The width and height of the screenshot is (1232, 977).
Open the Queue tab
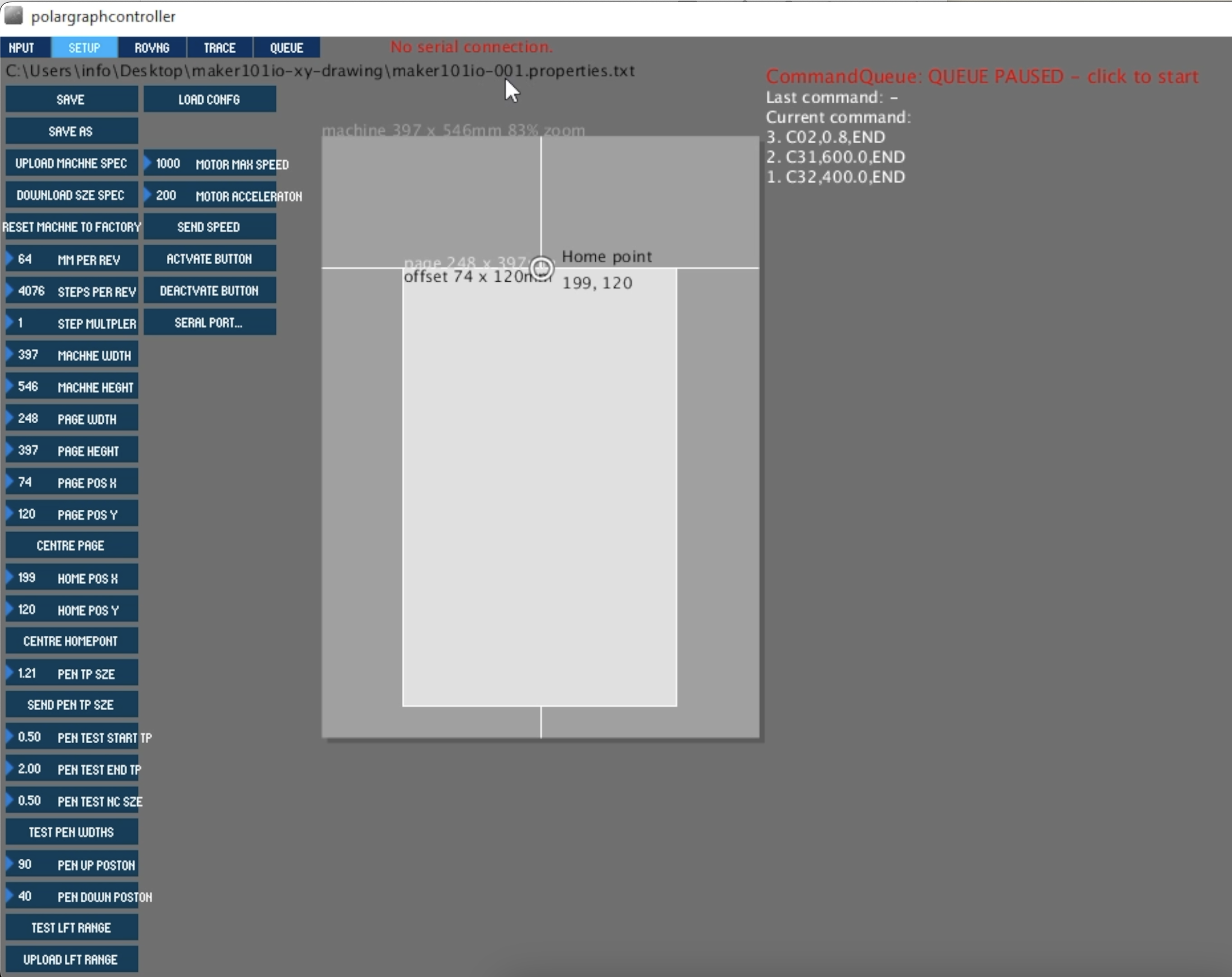pos(286,47)
